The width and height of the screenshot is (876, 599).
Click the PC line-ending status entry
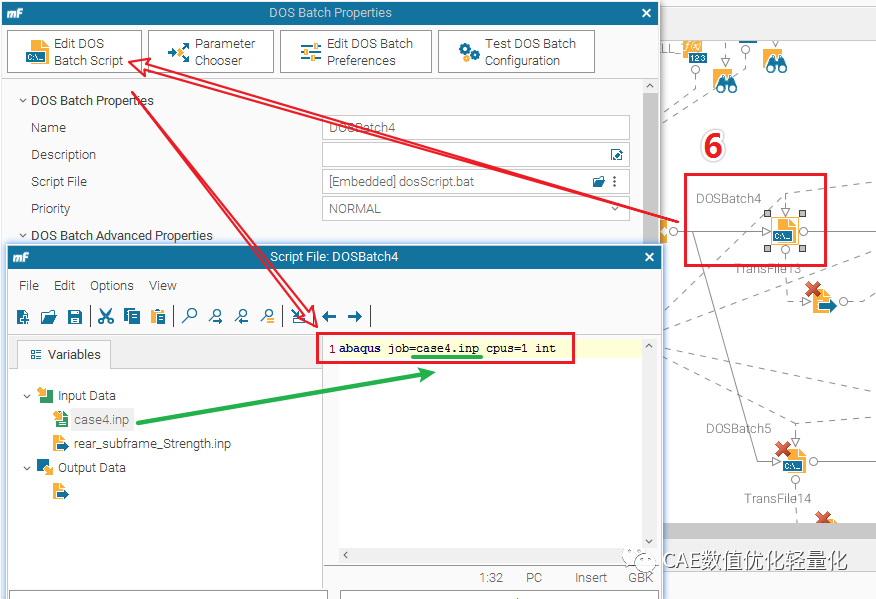(x=534, y=578)
